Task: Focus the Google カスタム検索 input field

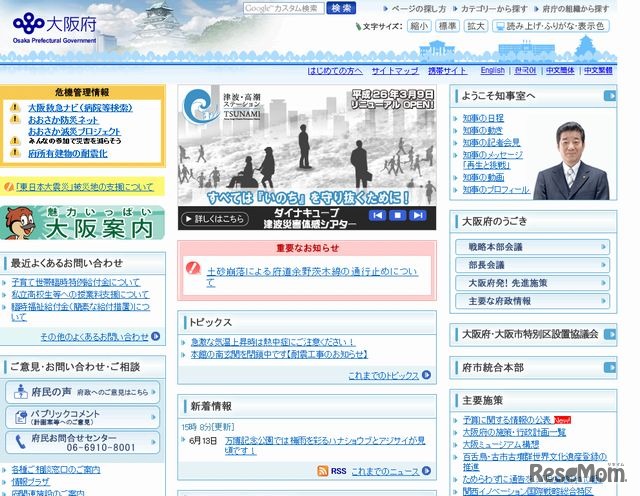Action: pyautogui.click(x=284, y=8)
